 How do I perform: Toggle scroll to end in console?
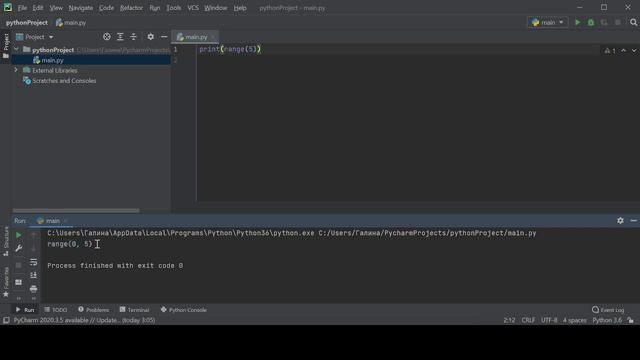click(x=33, y=275)
